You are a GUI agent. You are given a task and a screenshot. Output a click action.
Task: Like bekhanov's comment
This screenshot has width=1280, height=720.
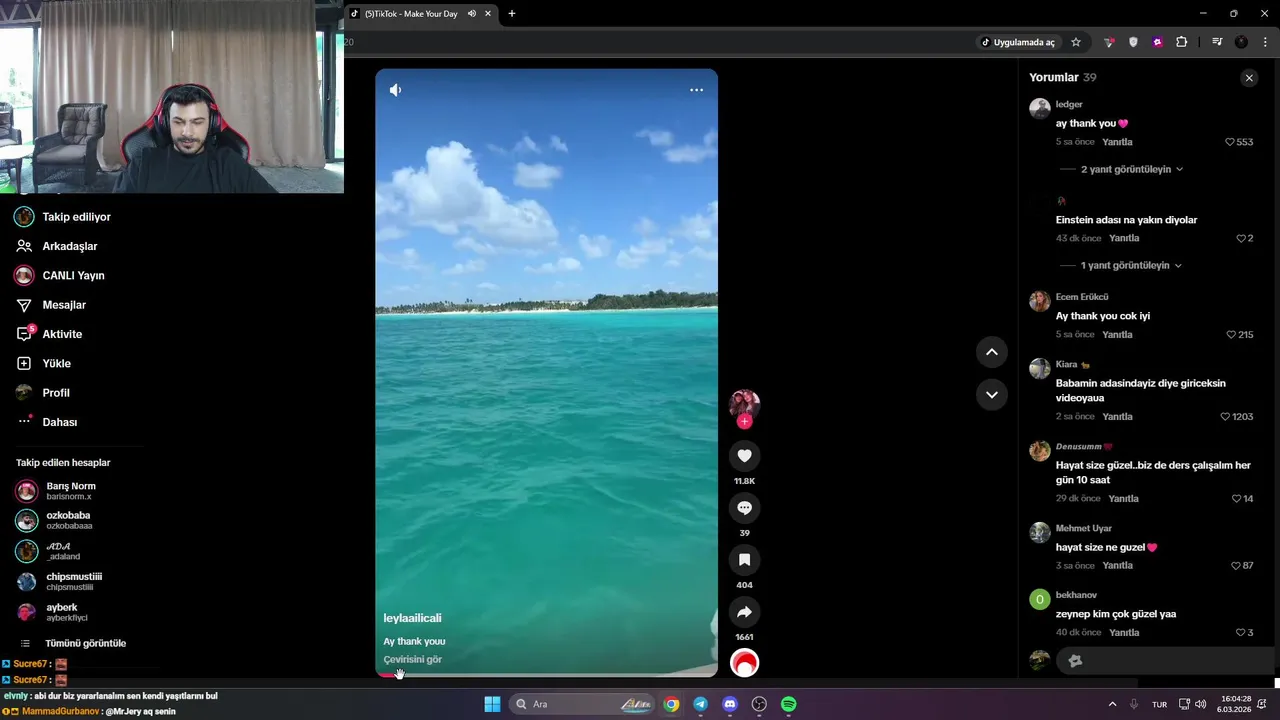1240,633
